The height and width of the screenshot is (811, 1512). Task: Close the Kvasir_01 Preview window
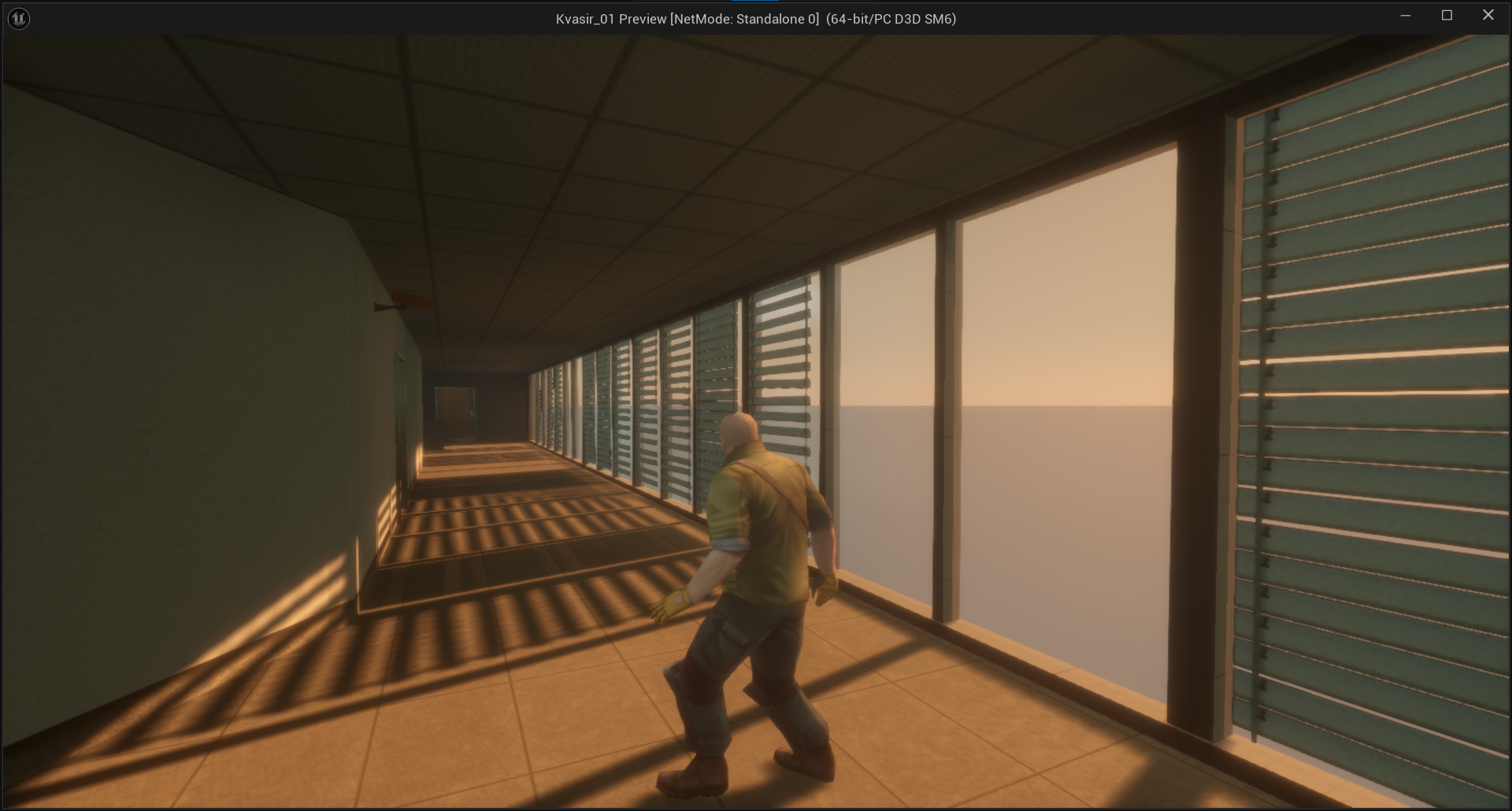click(1488, 16)
